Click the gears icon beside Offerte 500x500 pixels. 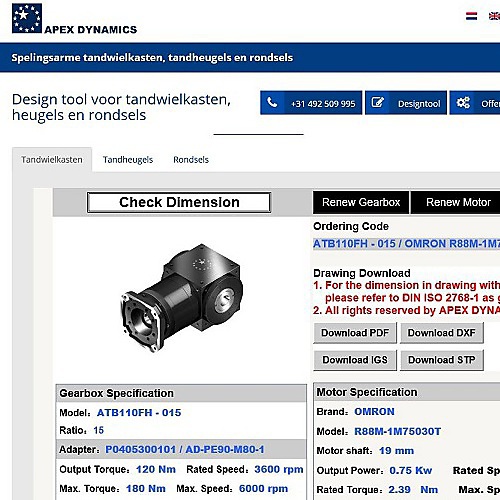point(463,103)
